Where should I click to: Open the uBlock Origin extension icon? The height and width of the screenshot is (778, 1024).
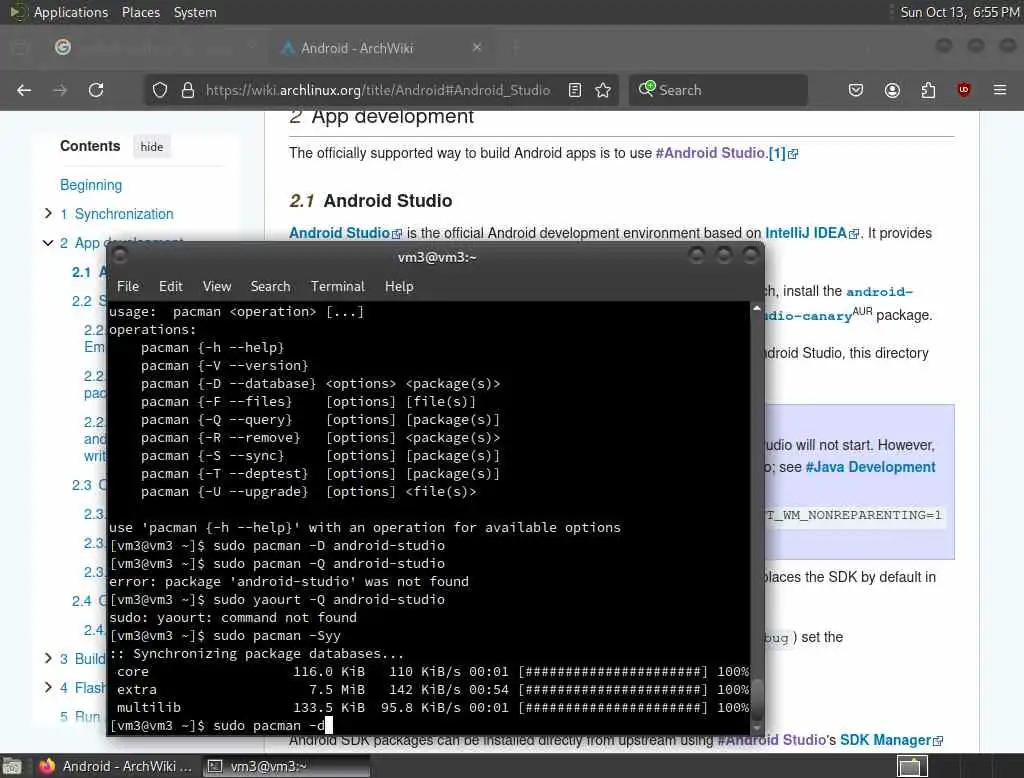964,90
